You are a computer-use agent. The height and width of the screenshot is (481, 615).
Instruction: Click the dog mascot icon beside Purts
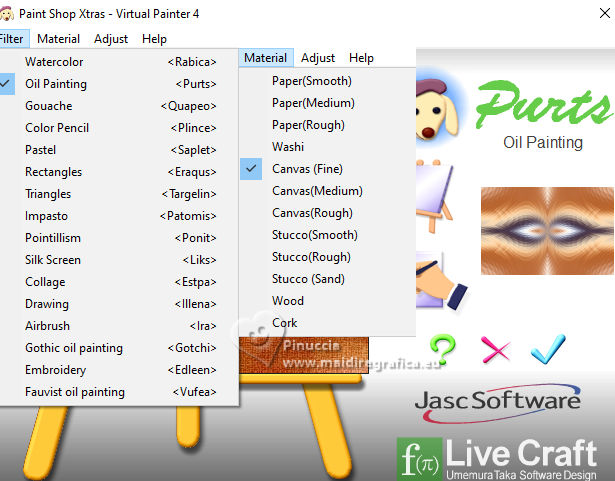(x=437, y=109)
